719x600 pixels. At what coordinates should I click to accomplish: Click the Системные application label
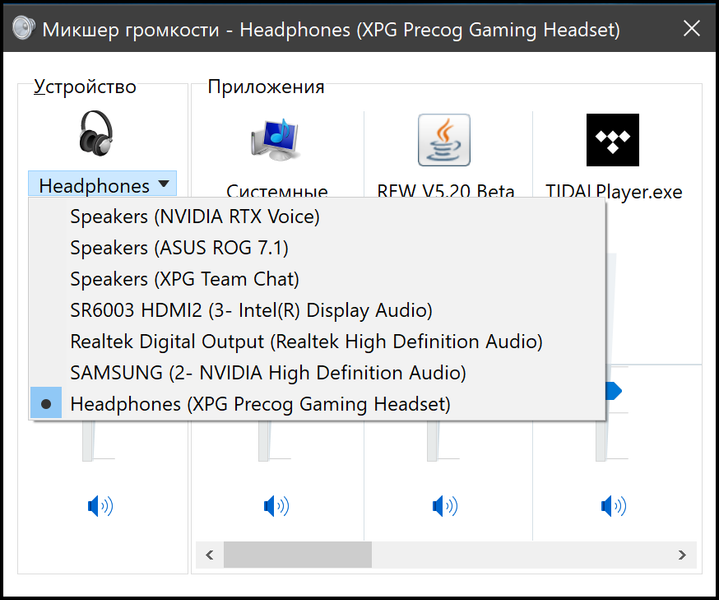coord(277,191)
